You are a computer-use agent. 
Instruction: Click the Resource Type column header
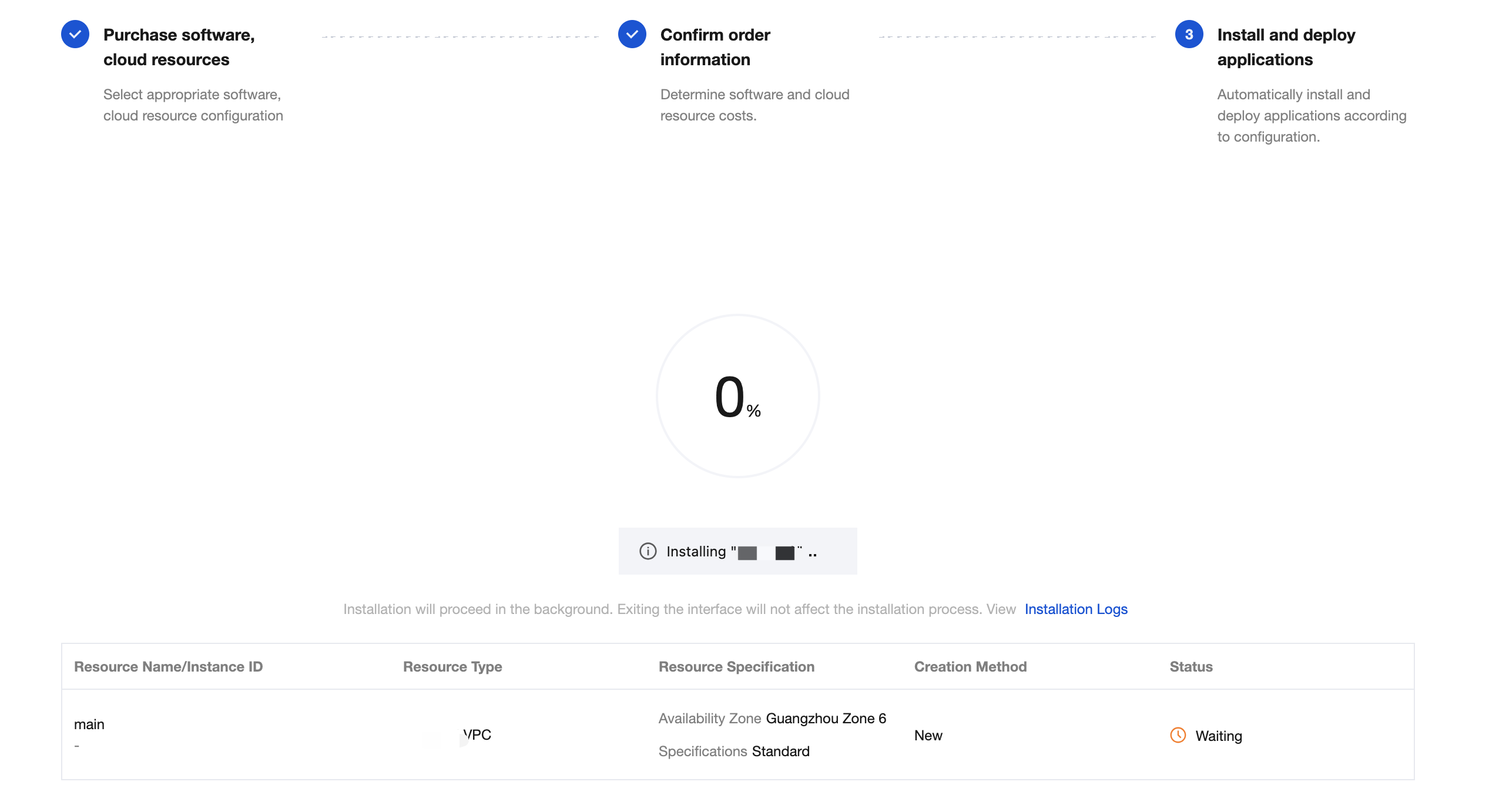tap(452, 667)
